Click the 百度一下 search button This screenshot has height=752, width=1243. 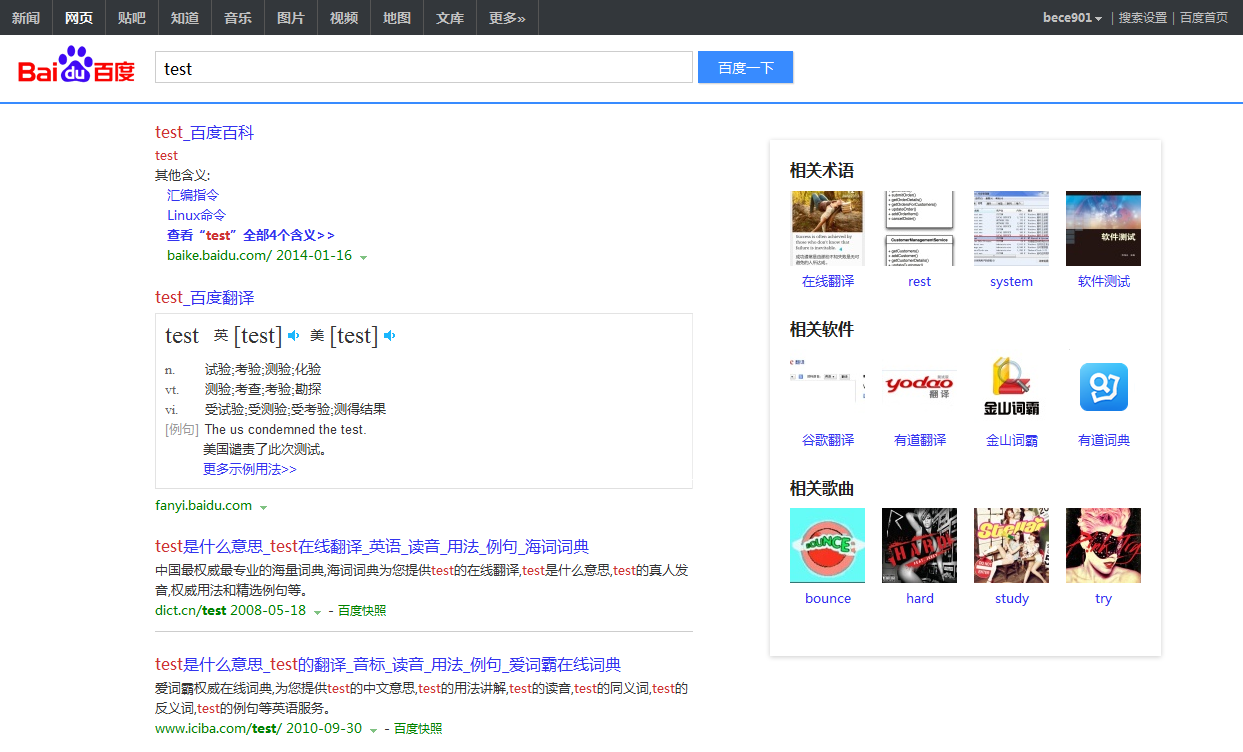(x=745, y=67)
